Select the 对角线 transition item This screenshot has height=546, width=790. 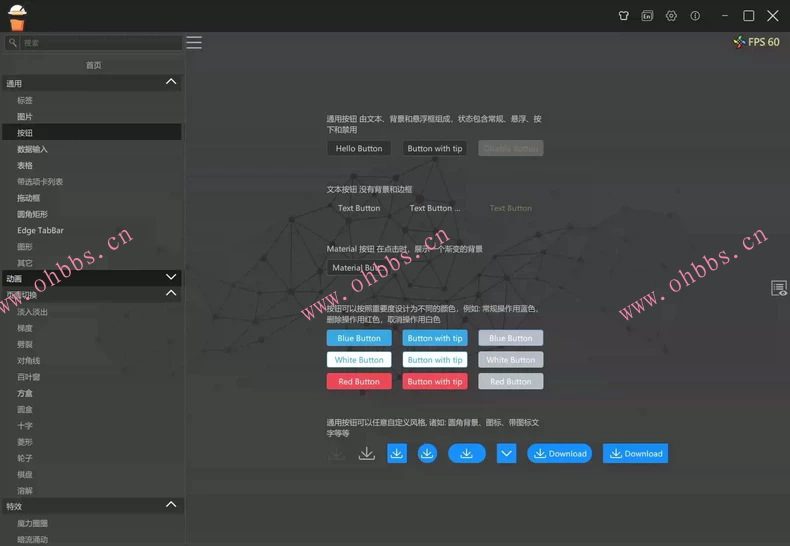point(92,361)
